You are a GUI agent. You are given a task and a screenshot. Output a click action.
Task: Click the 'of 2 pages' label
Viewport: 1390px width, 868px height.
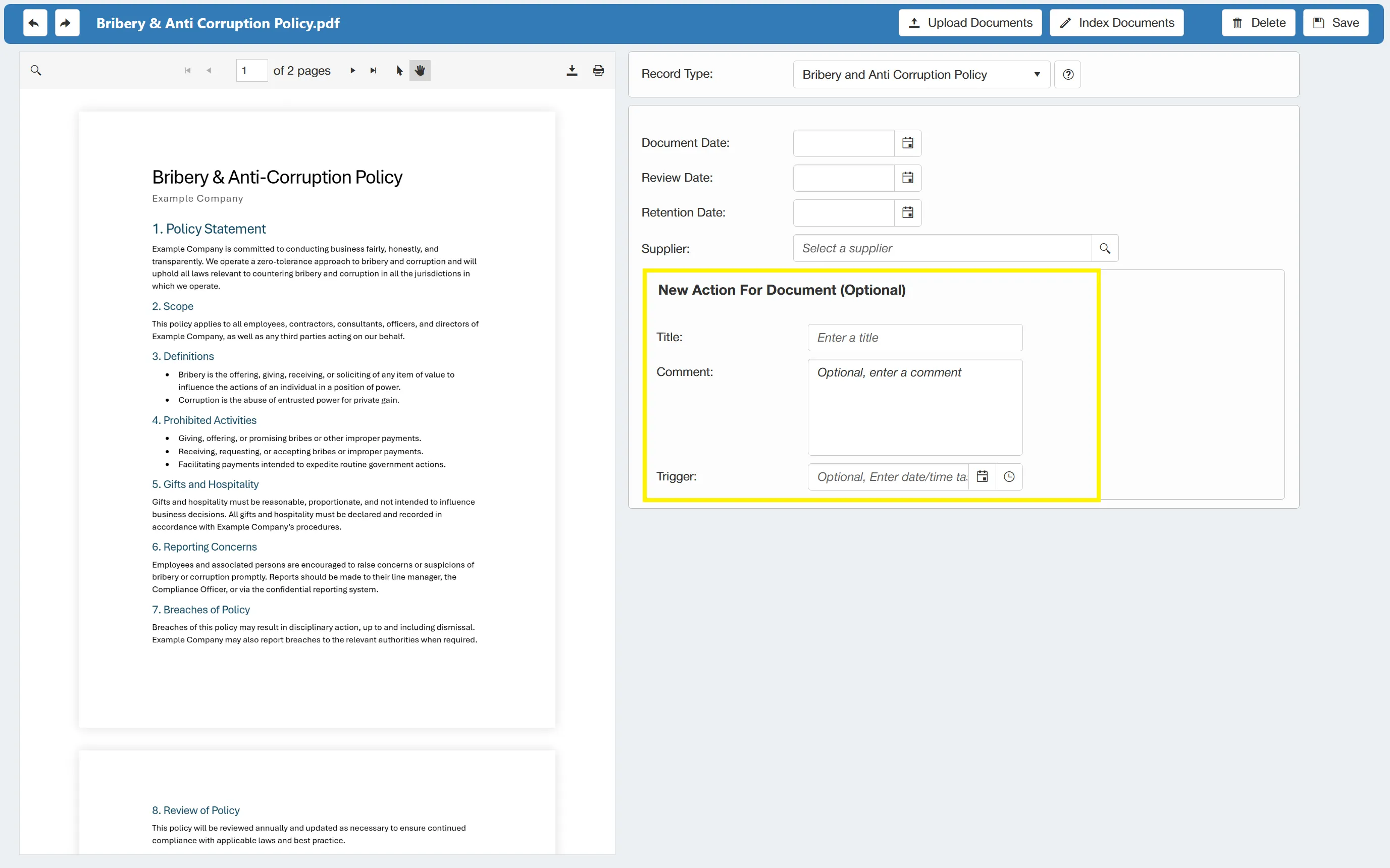(301, 71)
